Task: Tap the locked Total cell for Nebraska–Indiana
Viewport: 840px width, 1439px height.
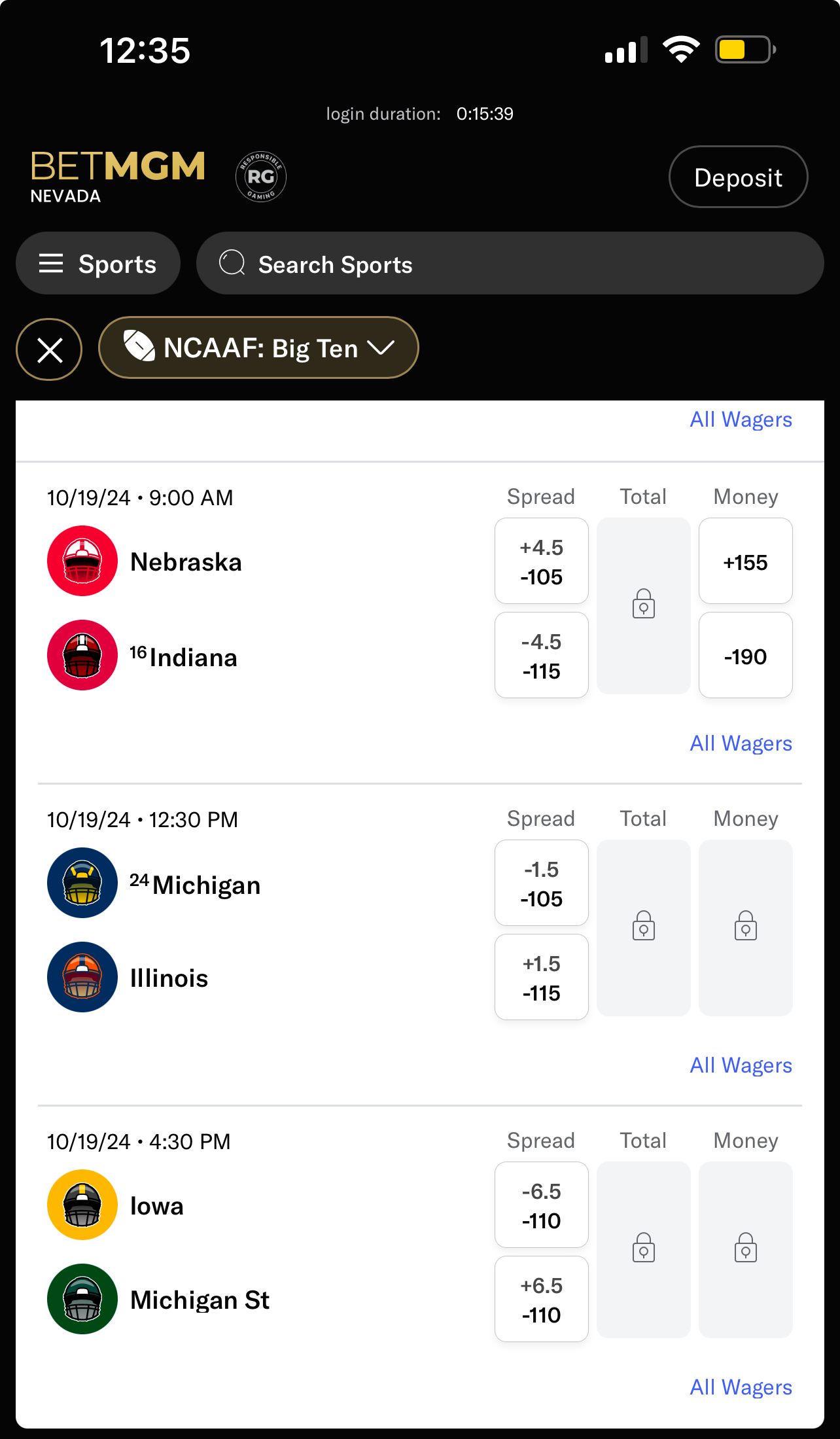Action: tap(644, 605)
